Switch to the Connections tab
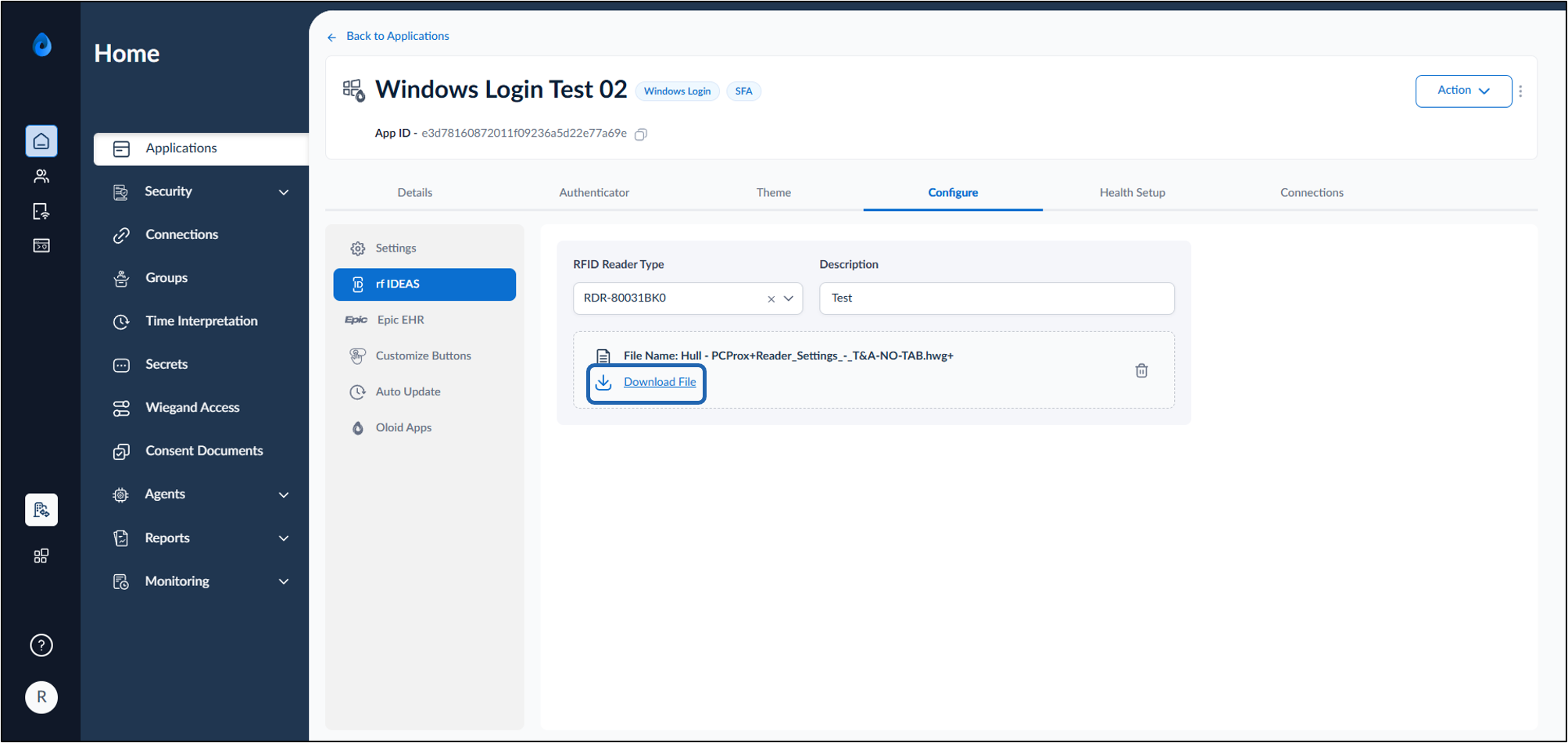The height and width of the screenshot is (743, 1568). [x=1312, y=192]
